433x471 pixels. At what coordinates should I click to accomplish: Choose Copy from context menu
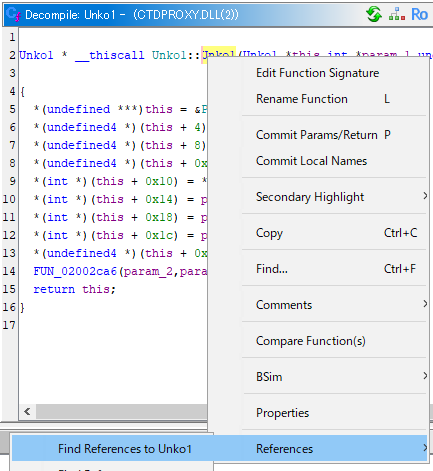pos(269,233)
